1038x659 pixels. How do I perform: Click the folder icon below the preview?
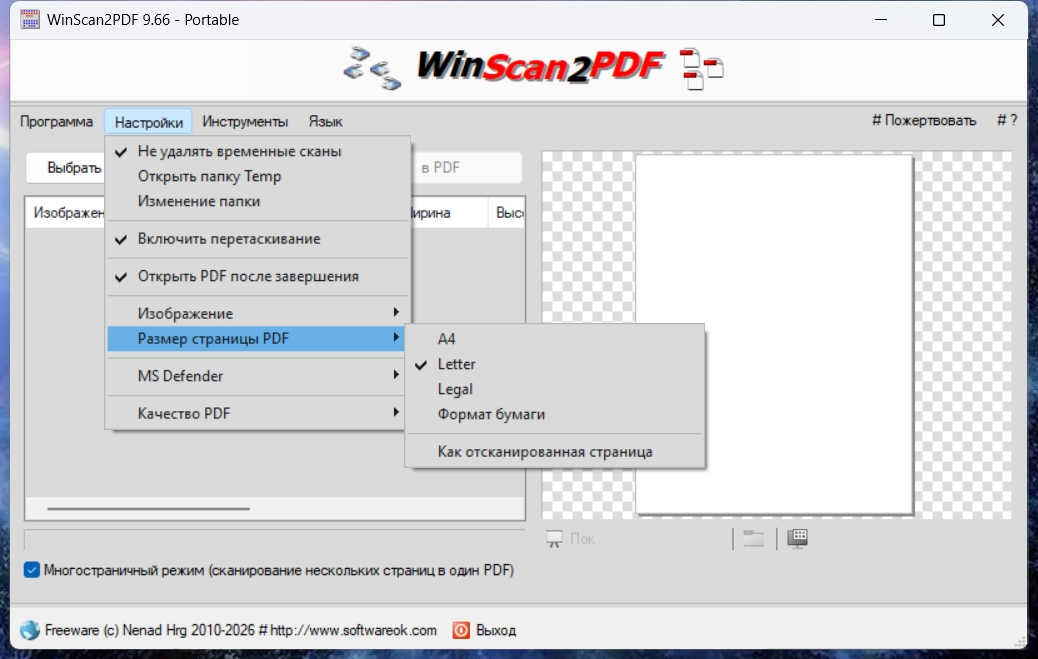click(x=753, y=538)
